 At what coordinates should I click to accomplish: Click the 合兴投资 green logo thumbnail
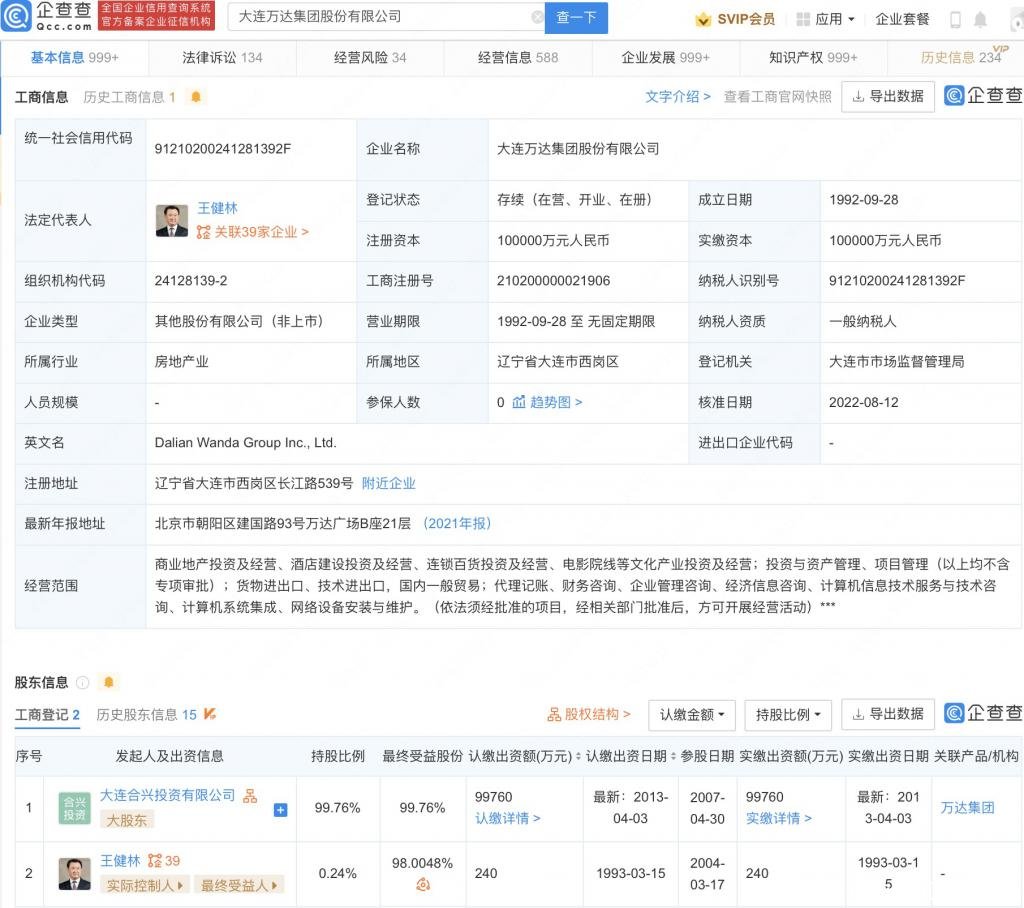pos(74,808)
